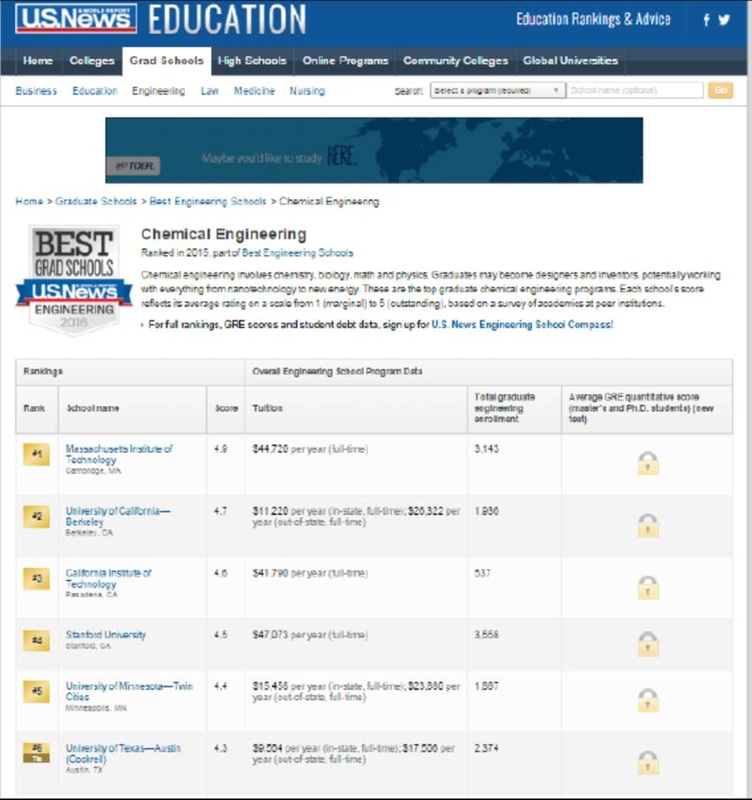Screen dimensions: 752x800
Task: Click the lock icon in the MIT row
Action: click(648, 463)
